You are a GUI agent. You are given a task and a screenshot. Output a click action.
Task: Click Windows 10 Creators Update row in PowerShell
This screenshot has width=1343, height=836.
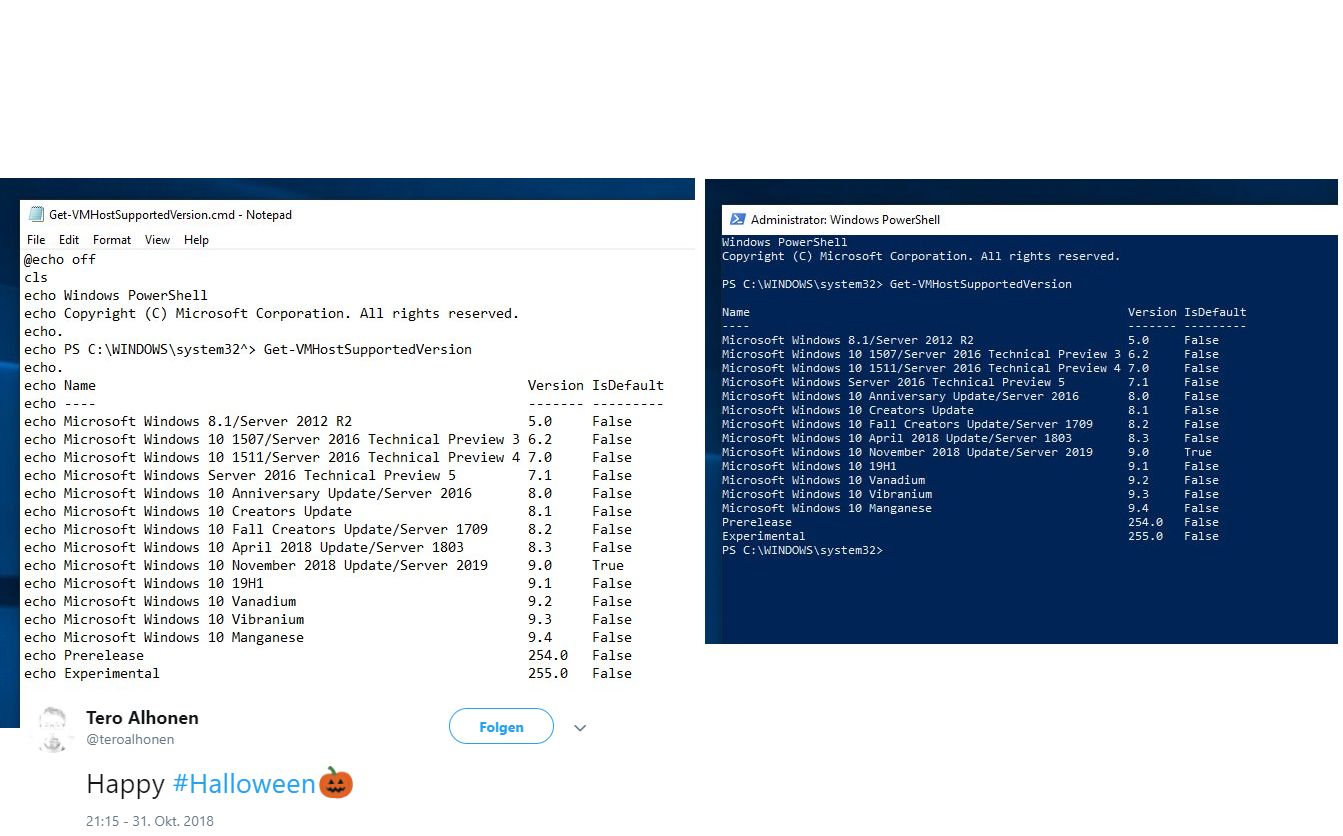[x=970, y=410]
